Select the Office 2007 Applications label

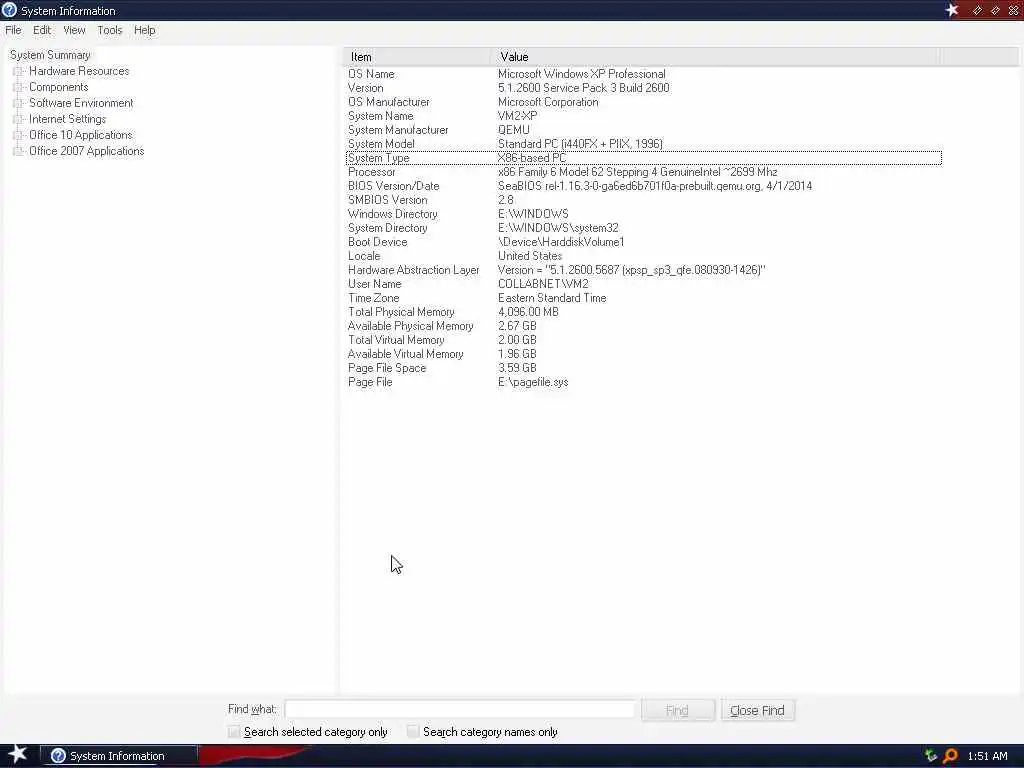86,151
